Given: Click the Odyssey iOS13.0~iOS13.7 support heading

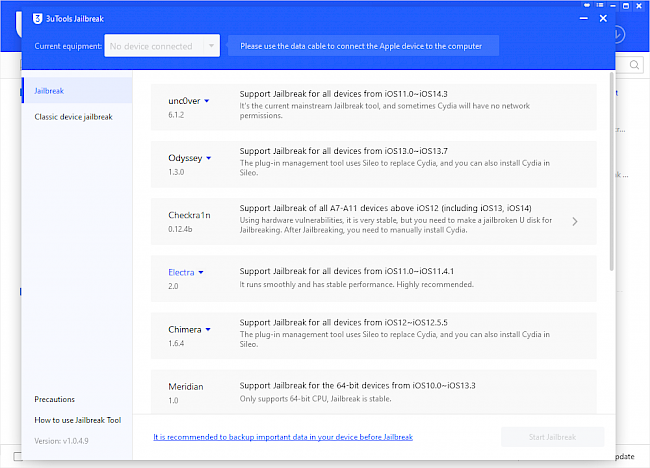Looking at the screenshot, I should tap(343, 151).
